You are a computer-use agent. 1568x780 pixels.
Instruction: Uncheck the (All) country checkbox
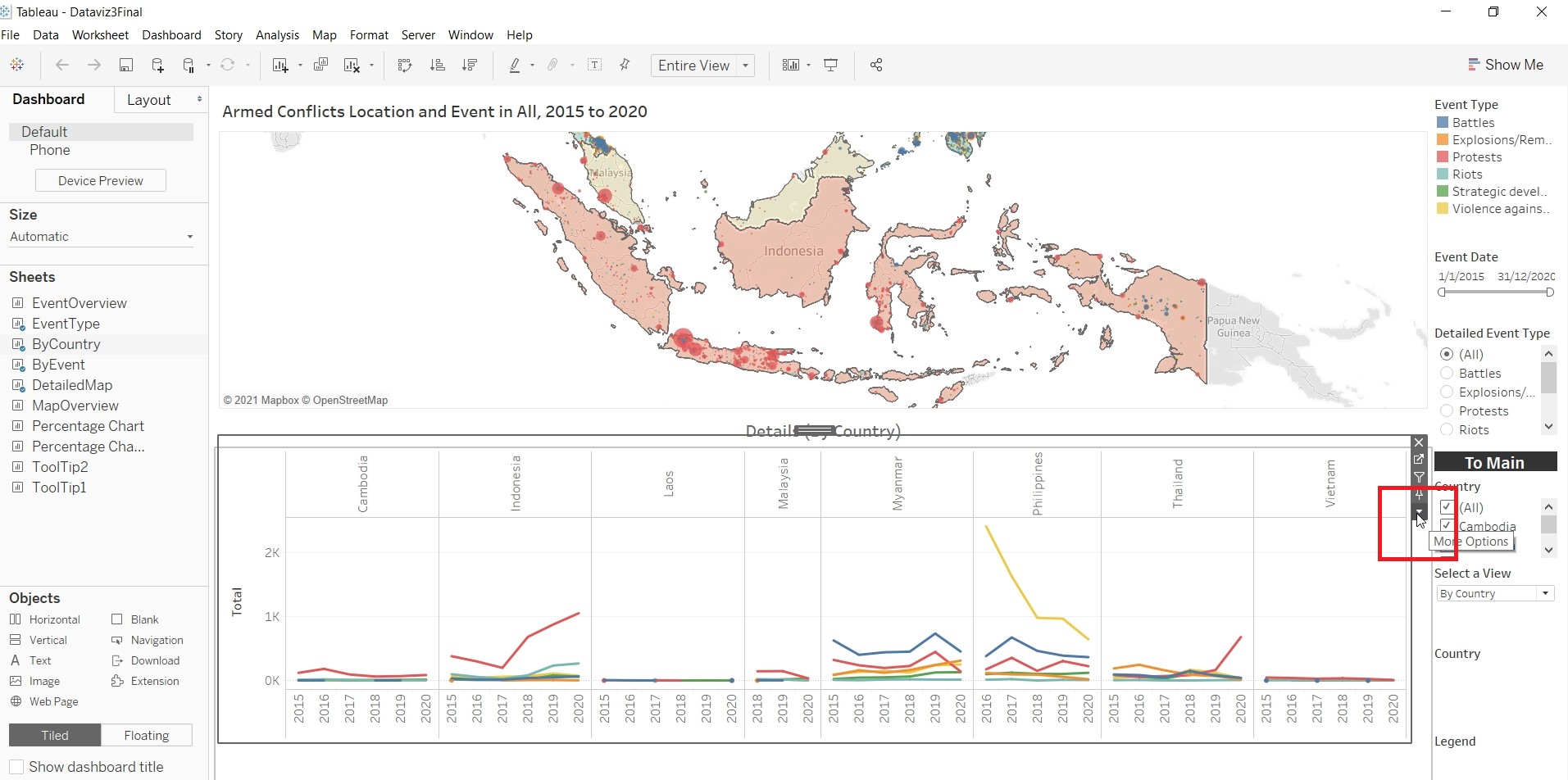coord(1446,507)
